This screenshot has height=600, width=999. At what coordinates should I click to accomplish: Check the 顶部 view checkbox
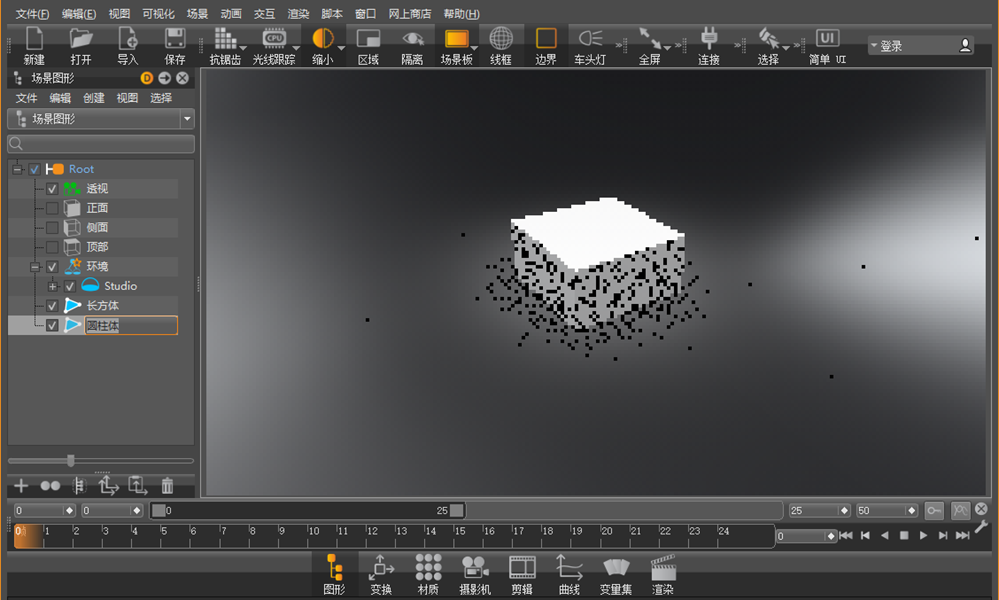(x=52, y=247)
